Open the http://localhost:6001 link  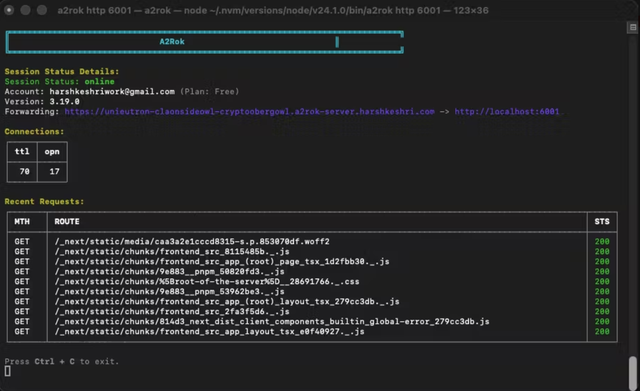[x=507, y=111]
